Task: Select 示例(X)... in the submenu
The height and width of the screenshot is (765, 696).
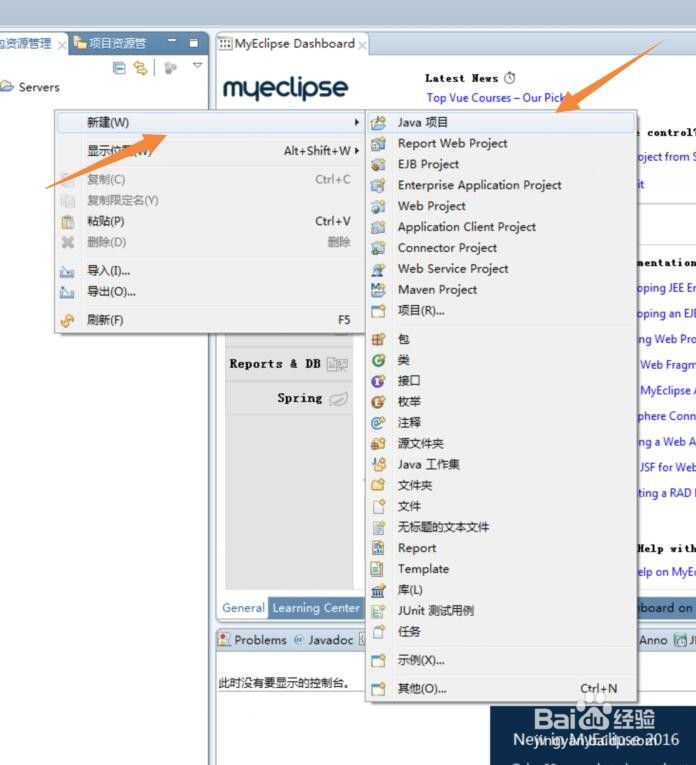Action: [501, 661]
